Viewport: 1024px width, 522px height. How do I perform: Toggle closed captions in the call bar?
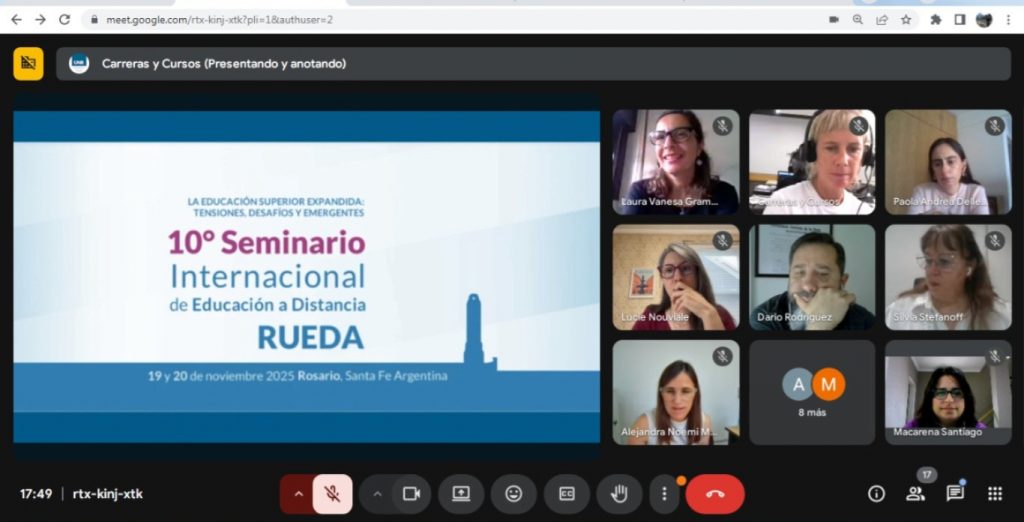[567, 494]
